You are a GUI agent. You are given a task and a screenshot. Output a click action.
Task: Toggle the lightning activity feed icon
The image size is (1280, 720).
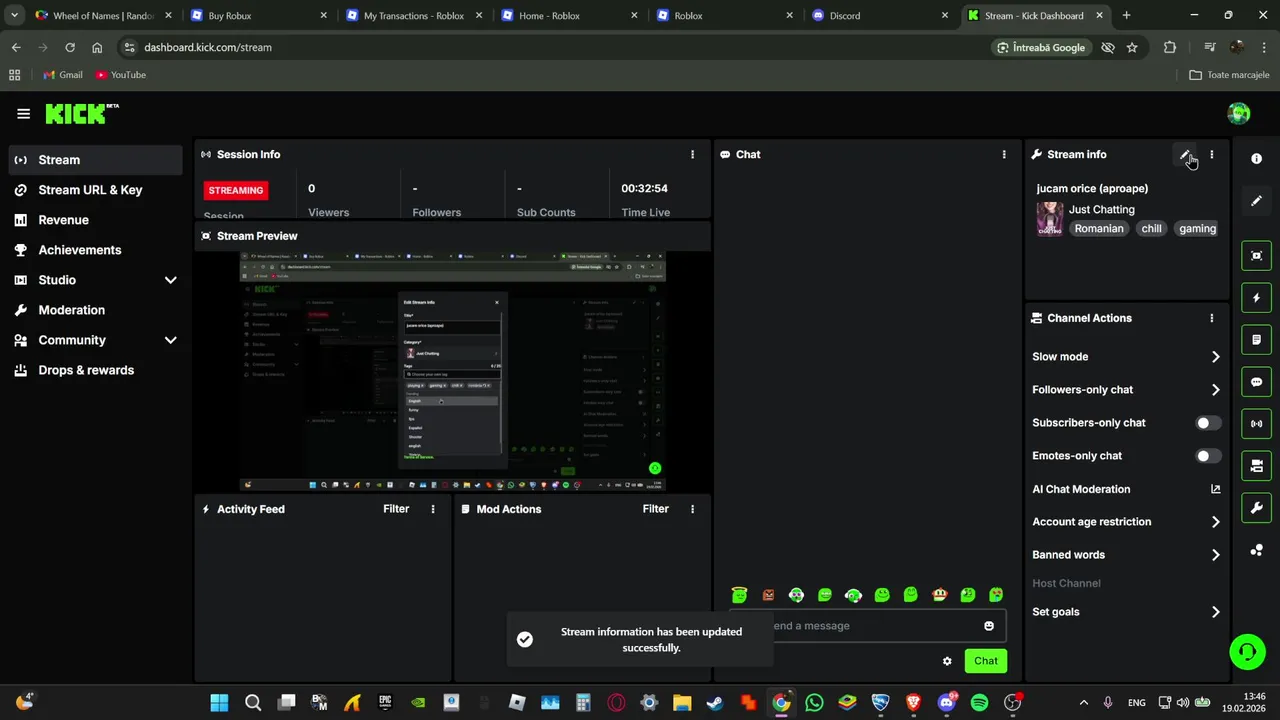coord(1257,298)
